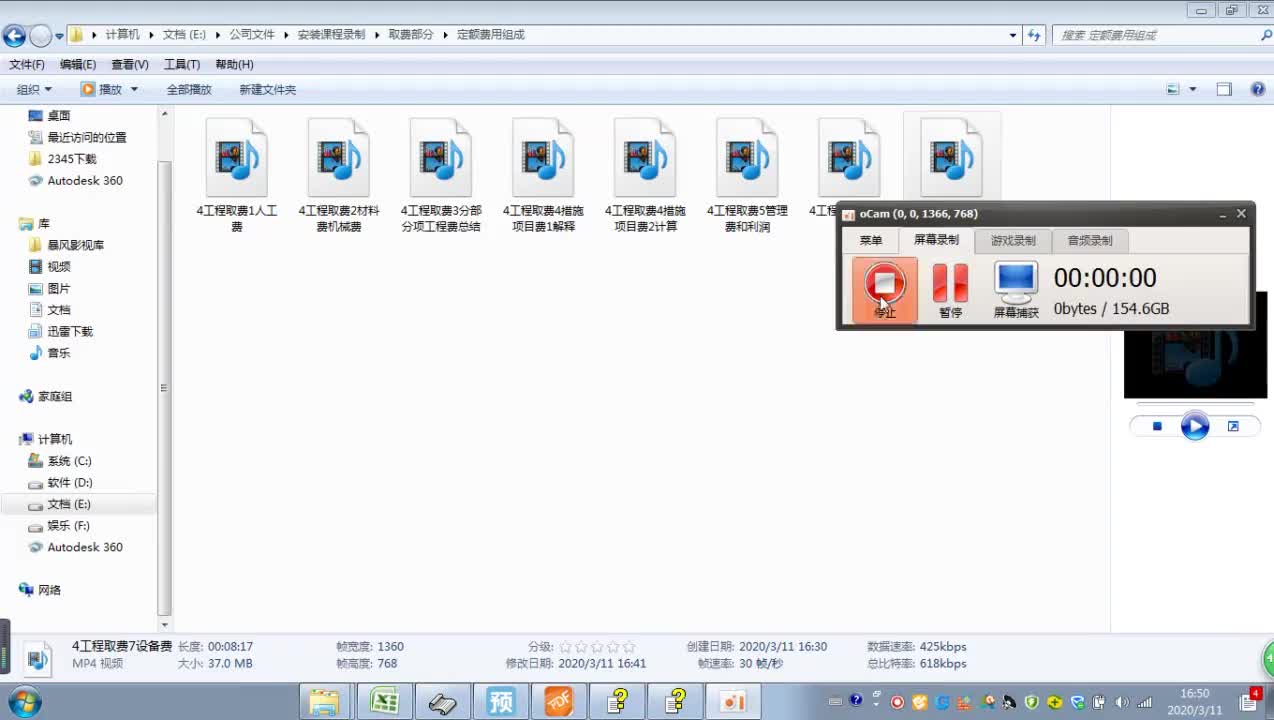Open the oCam taskbar icon
The height and width of the screenshot is (720, 1274).
coord(734,702)
